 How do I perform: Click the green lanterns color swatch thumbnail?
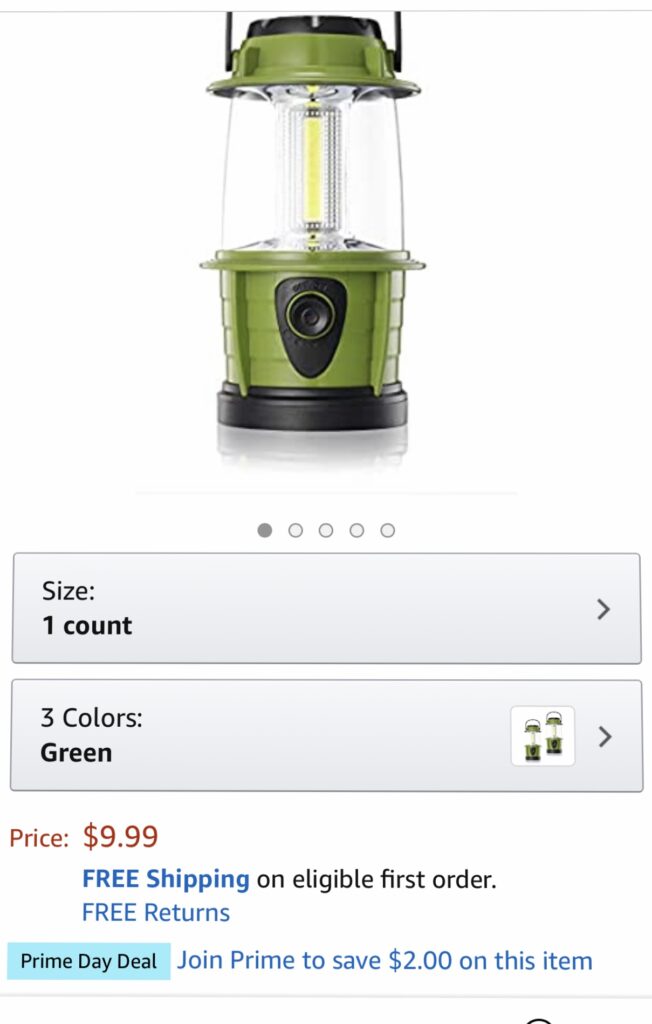click(543, 736)
